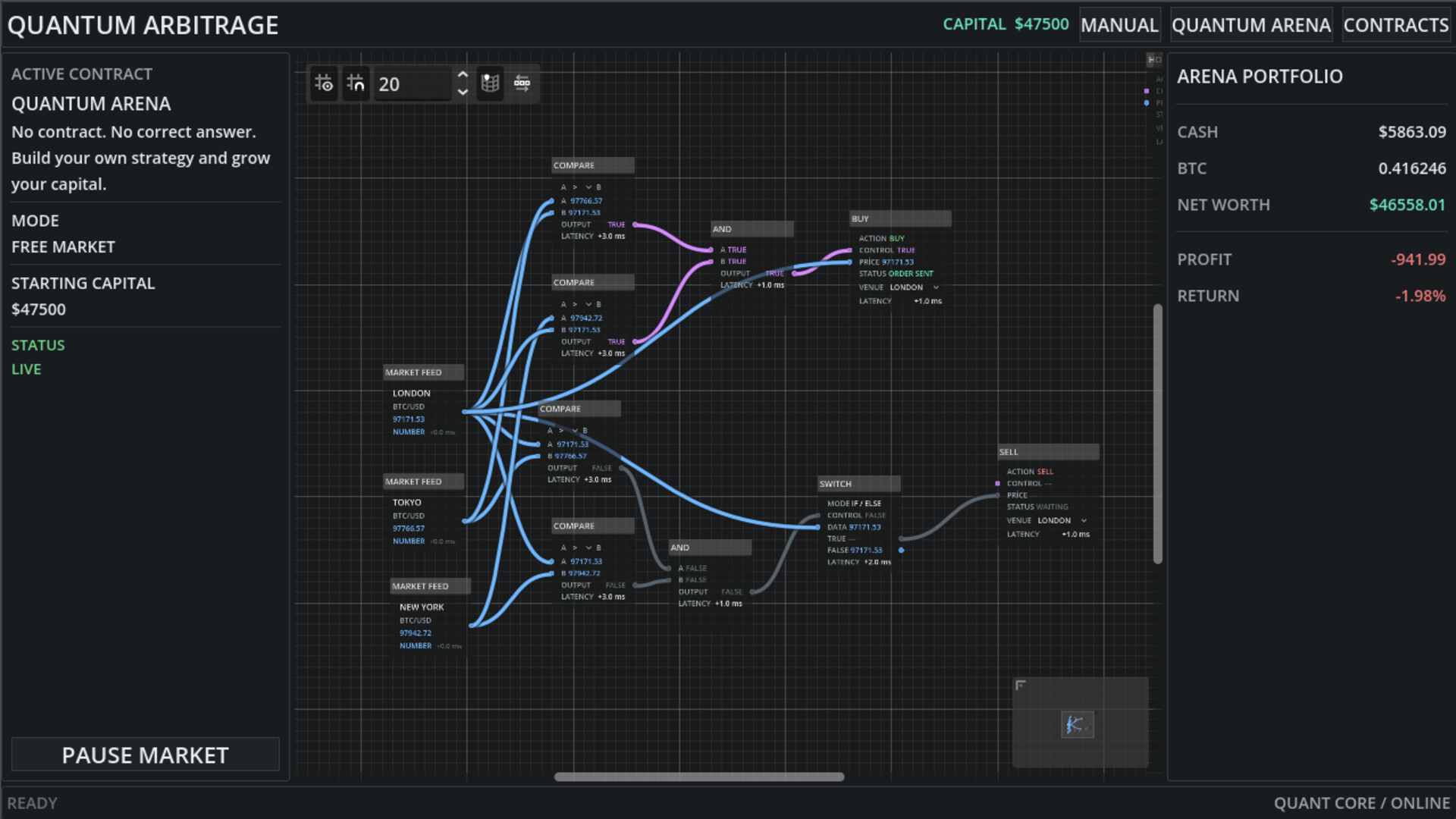Switch to QUANTUM ARENA tab
1456x819 pixels.
[x=1251, y=25]
